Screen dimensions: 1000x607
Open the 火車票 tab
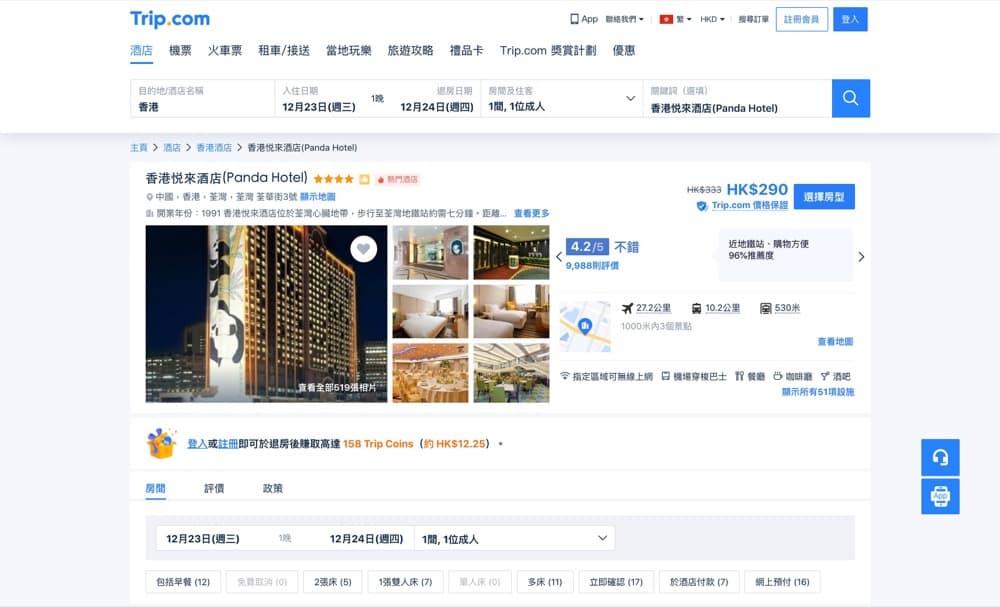224,50
